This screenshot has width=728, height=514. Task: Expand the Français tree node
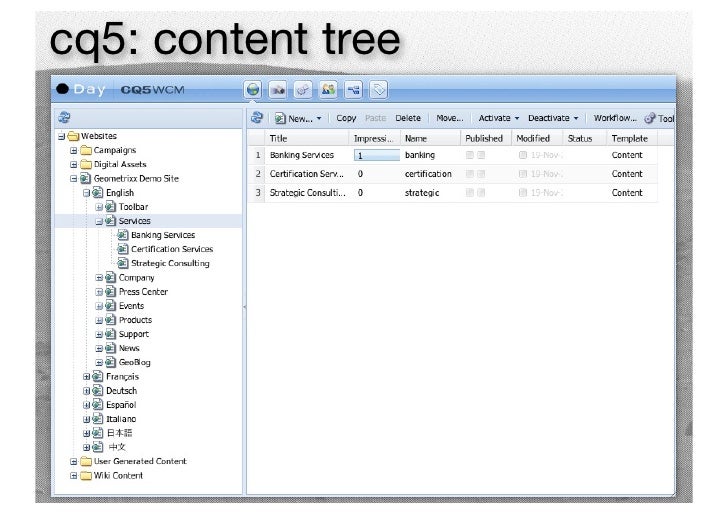pyautogui.click(x=86, y=377)
